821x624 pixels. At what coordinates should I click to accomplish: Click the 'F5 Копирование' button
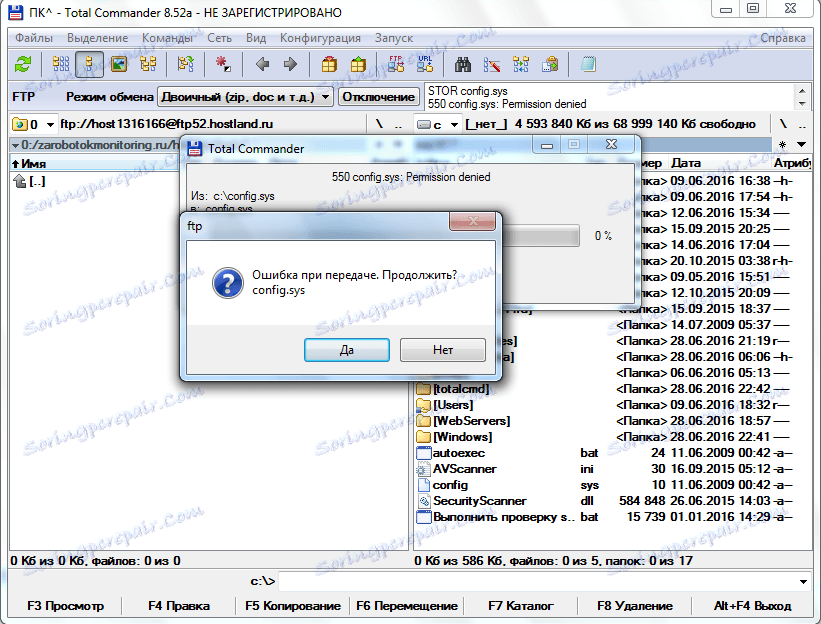(x=293, y=606)
